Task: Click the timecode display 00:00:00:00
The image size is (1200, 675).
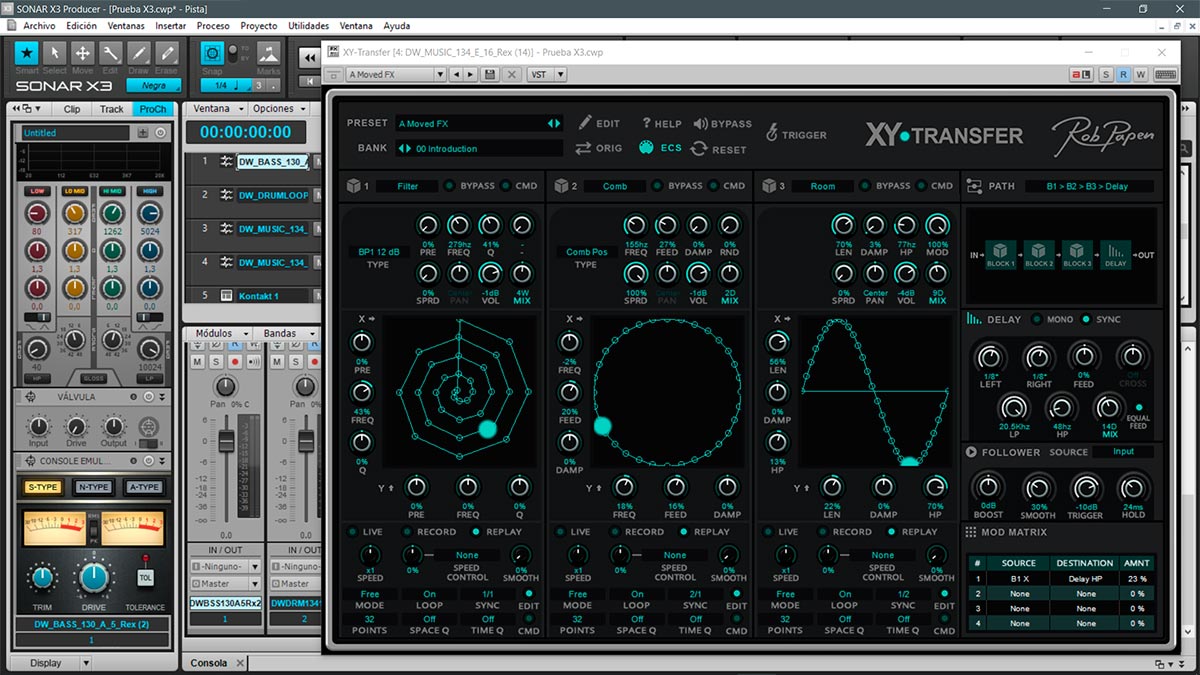Action: coord(245,132)
